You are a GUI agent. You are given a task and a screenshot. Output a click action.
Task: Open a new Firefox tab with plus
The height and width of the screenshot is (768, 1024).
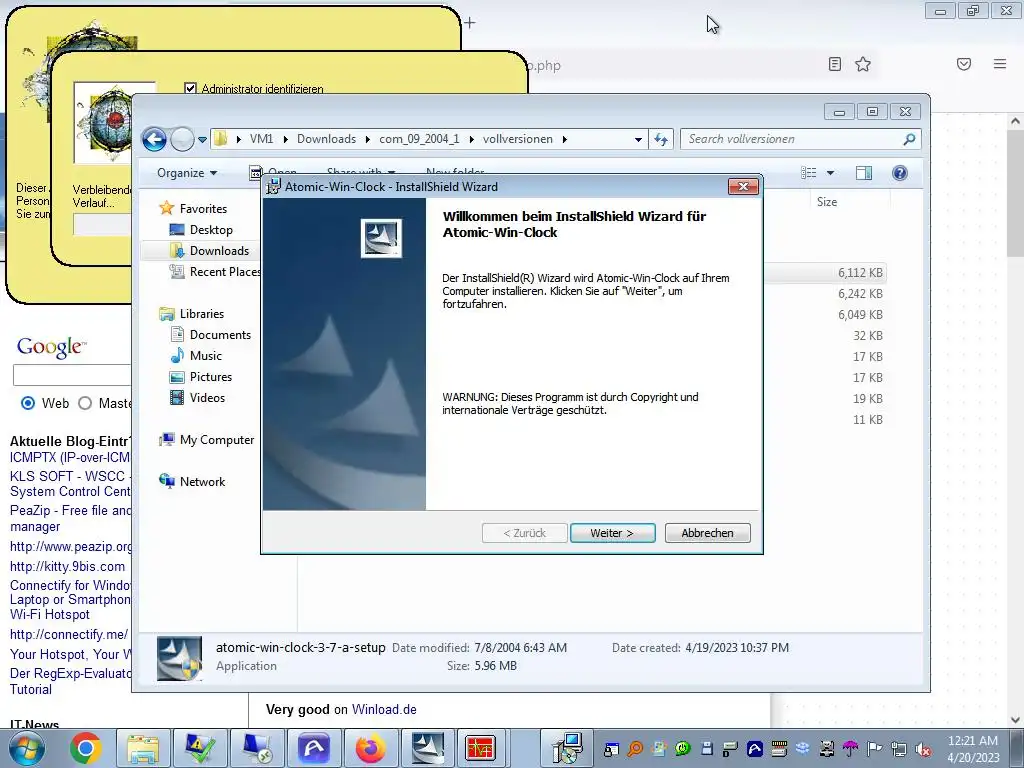click(470, 23)
